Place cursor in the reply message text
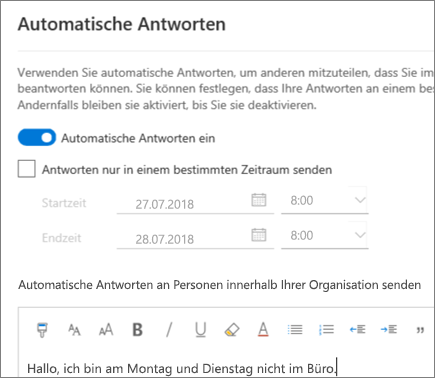The width and height of the screenshot is (435, 378). (182, 368)
